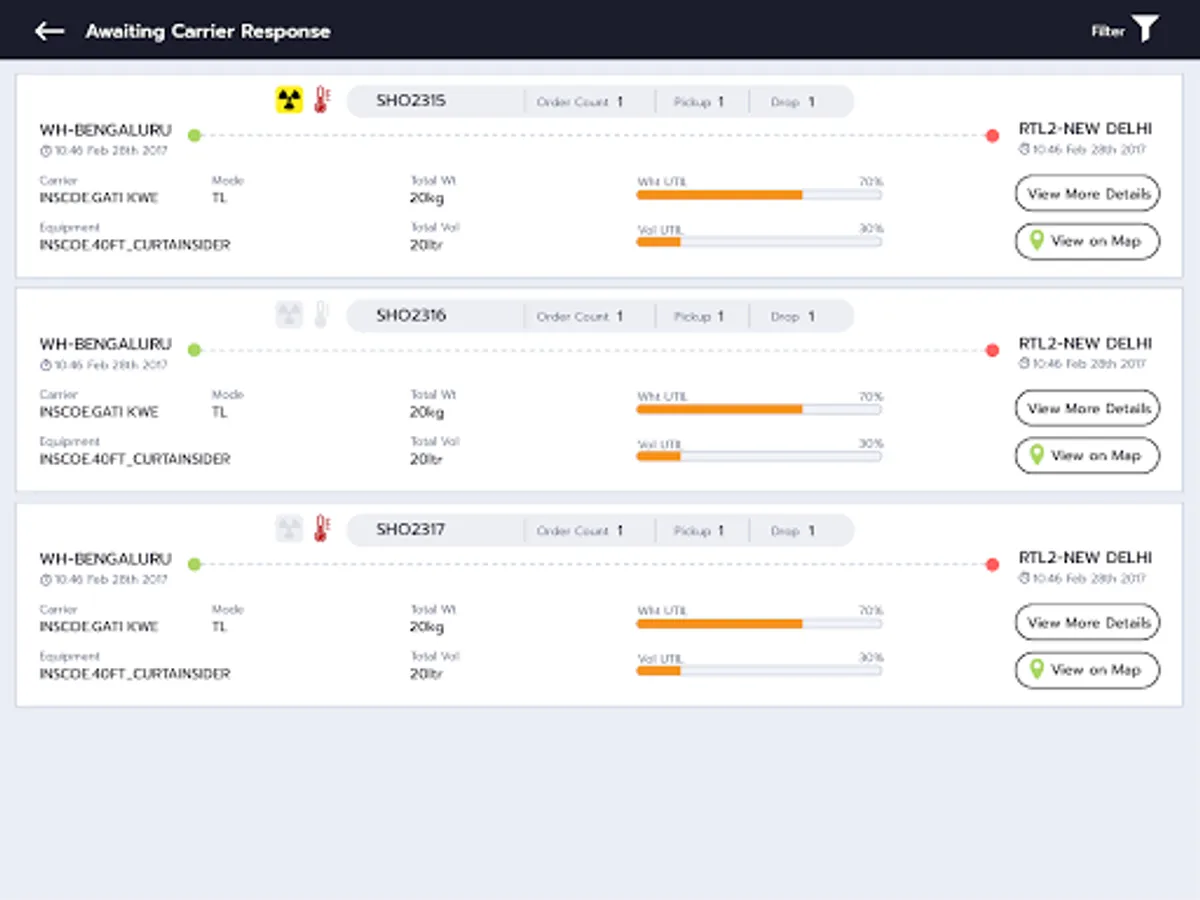This screenshot has width=1200, height=900.
Task: Select red destination dot for SHO2316 route
Action: [x=992, y=350]
